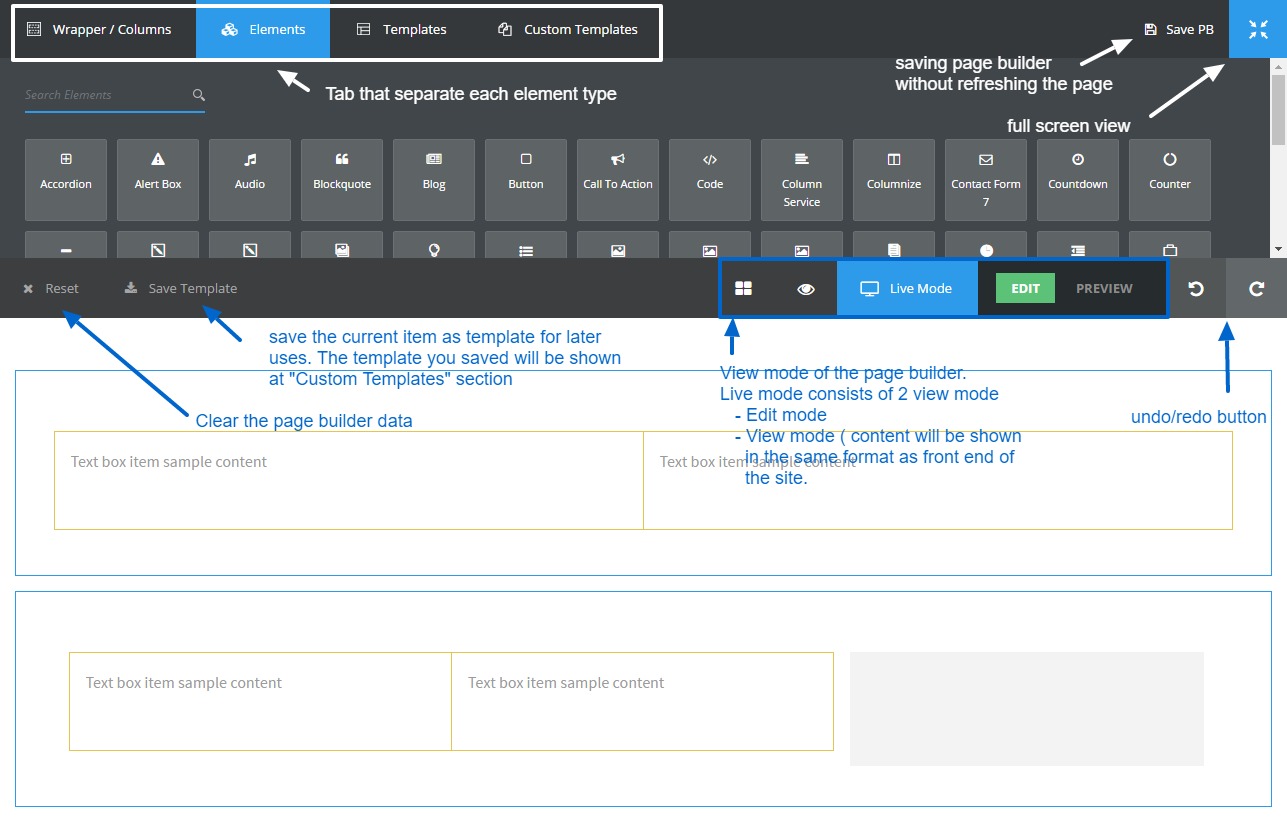The width and height of the screenshot is (1287, 819).
Task: Click the redo button
Action: (1257, 289)
